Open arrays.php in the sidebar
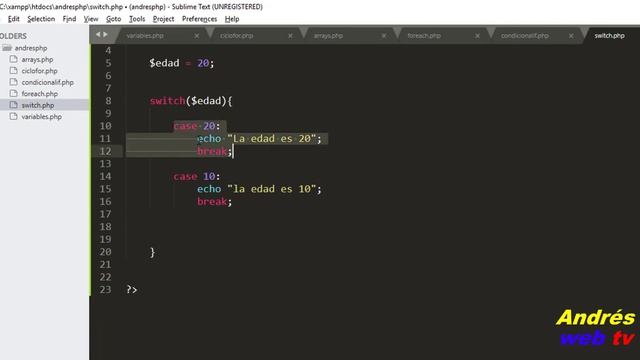640x360 pixels. (37, 60)
